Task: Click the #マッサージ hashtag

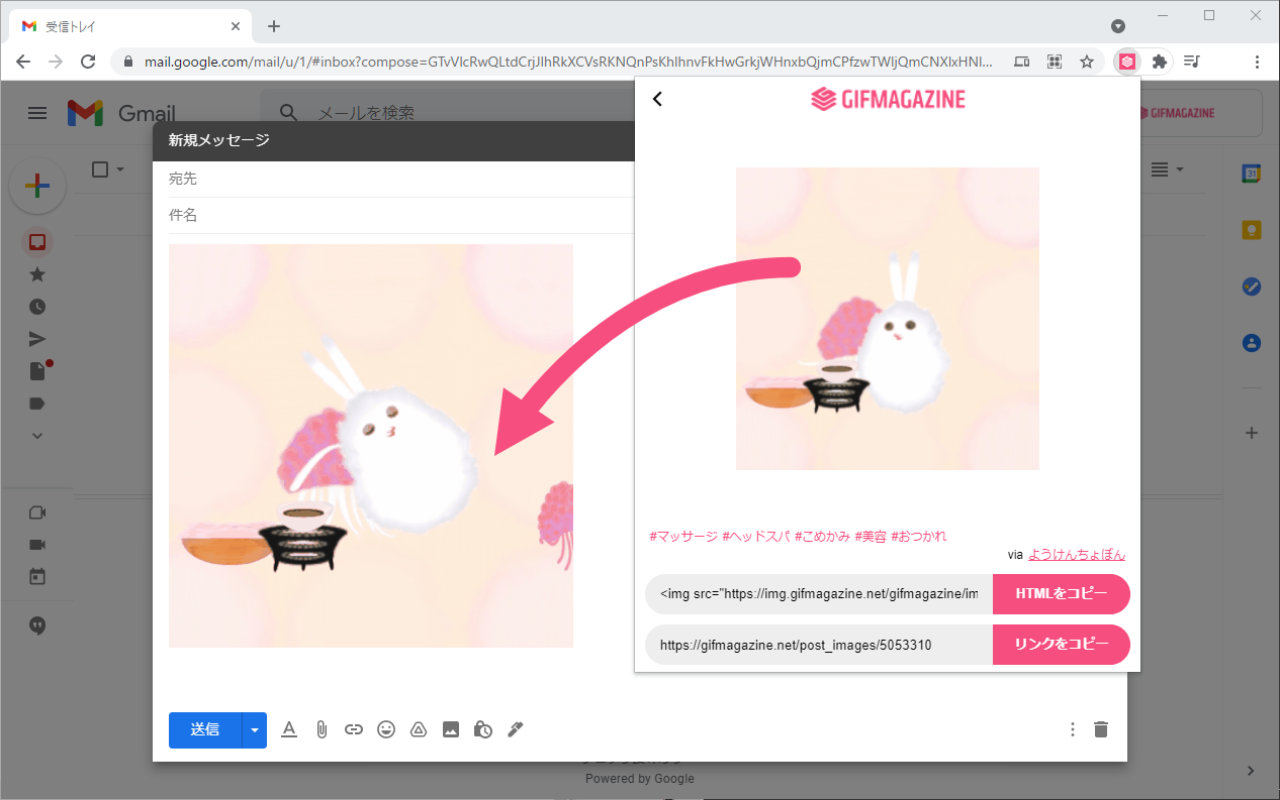Action: pos(683,536)
